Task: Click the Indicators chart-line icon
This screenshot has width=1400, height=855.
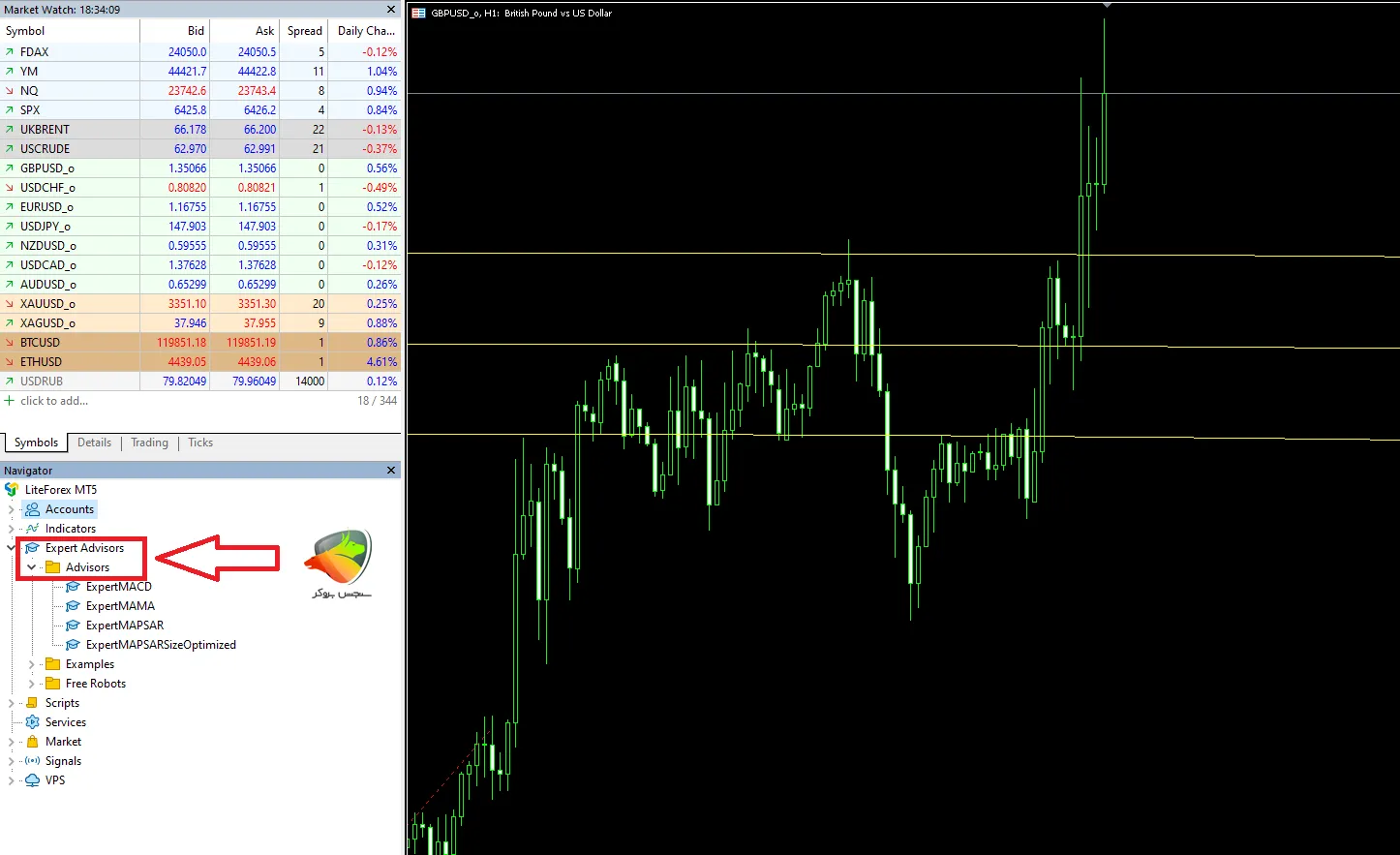Action: 32,529
